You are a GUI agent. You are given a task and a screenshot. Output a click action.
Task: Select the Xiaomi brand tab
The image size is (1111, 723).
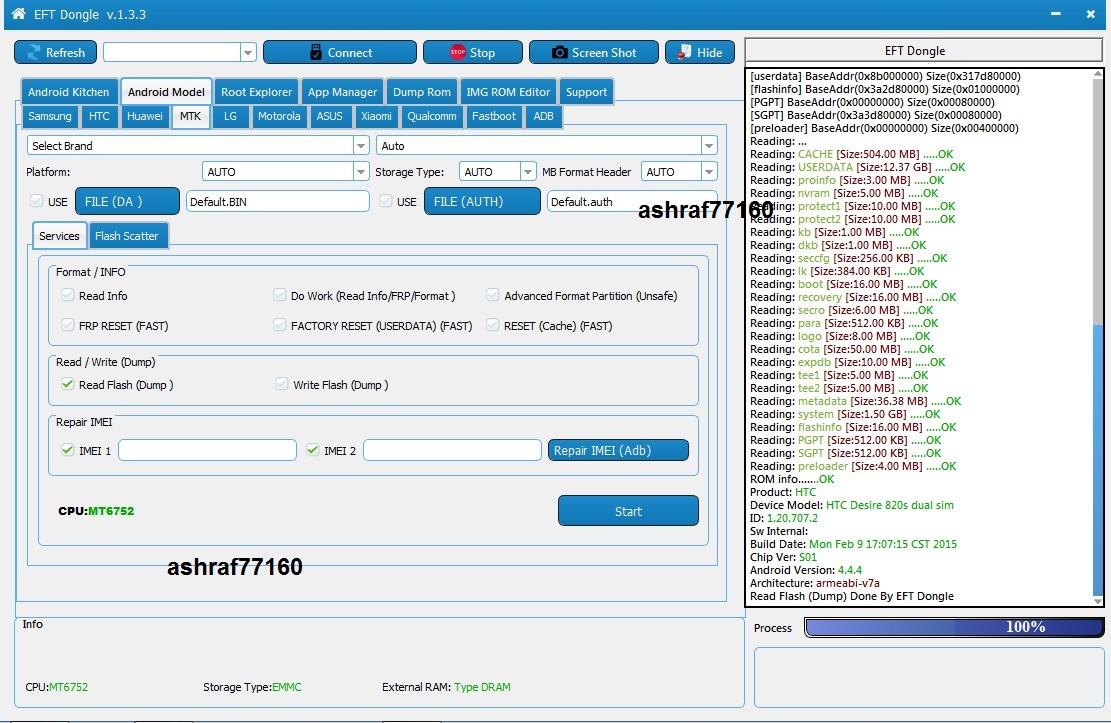click(376, 116)
